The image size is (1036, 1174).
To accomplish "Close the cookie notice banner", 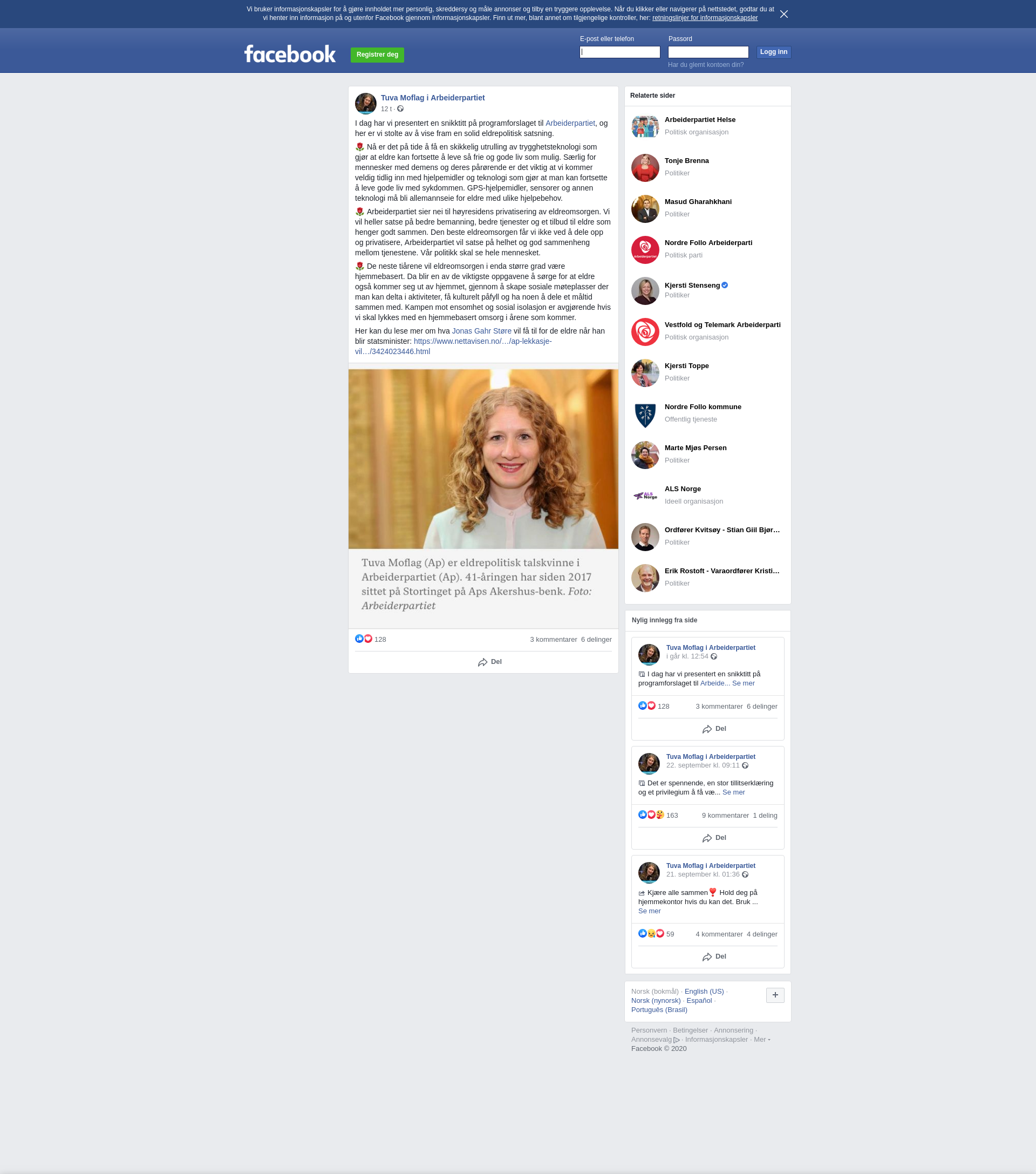I will click(x=783, y=14).
